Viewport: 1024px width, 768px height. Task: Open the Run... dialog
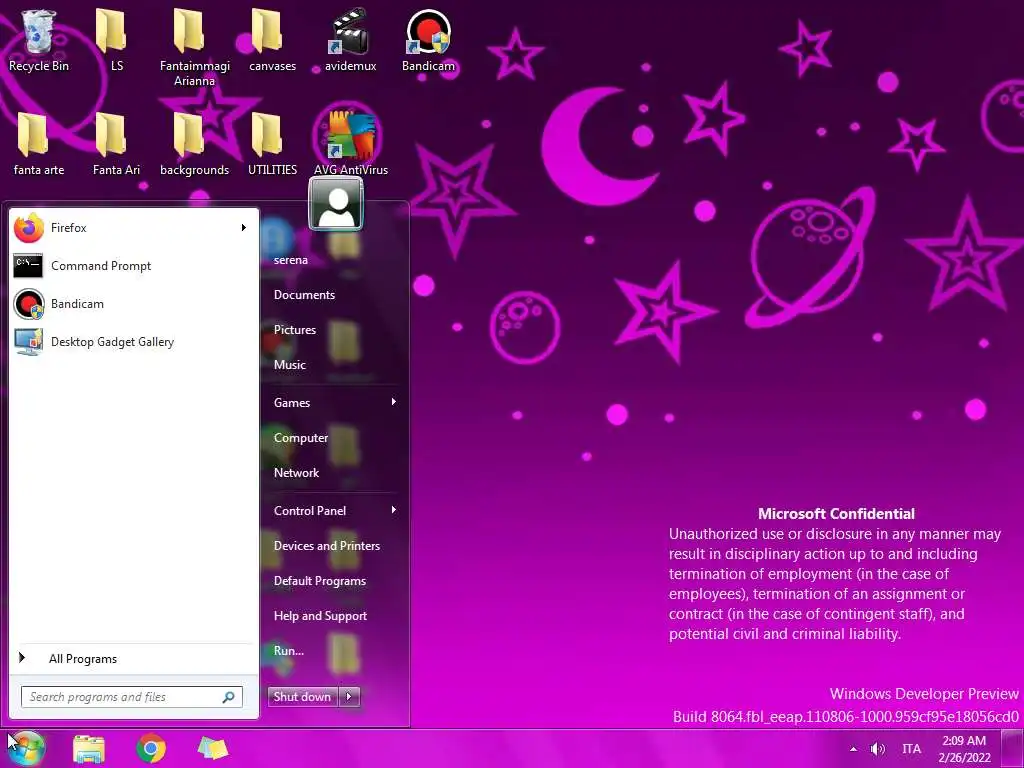click(289, 651)
